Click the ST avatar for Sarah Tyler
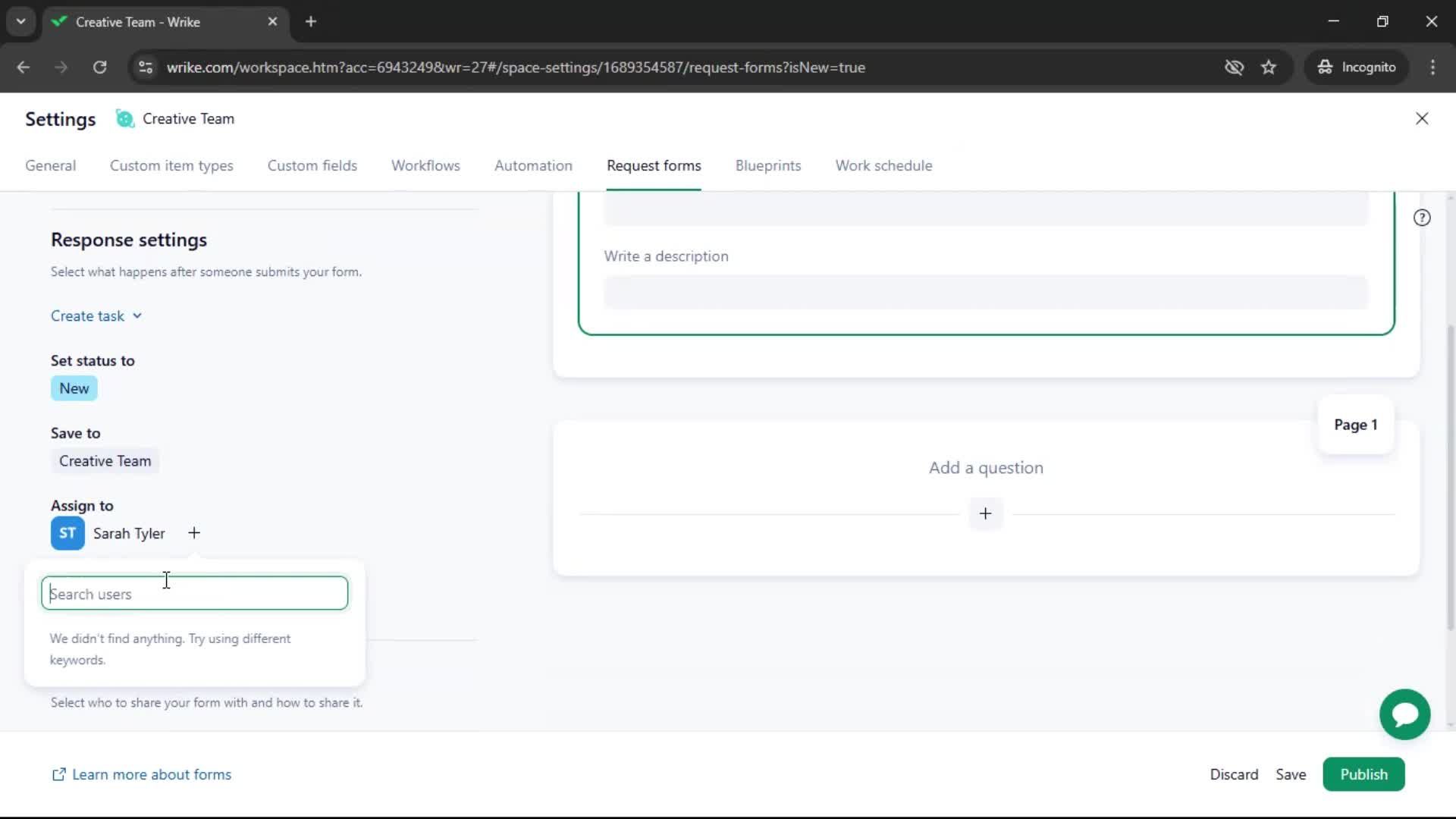 coord(67,533)
